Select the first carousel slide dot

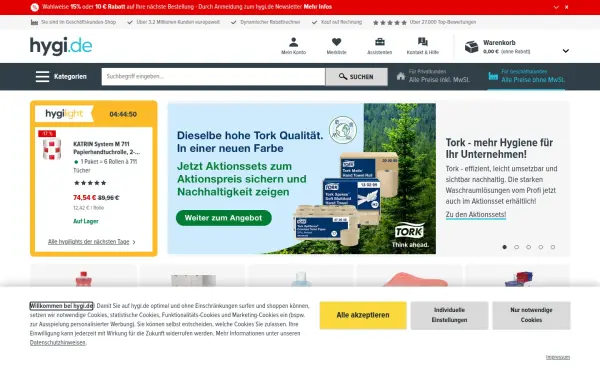point(505,247)
